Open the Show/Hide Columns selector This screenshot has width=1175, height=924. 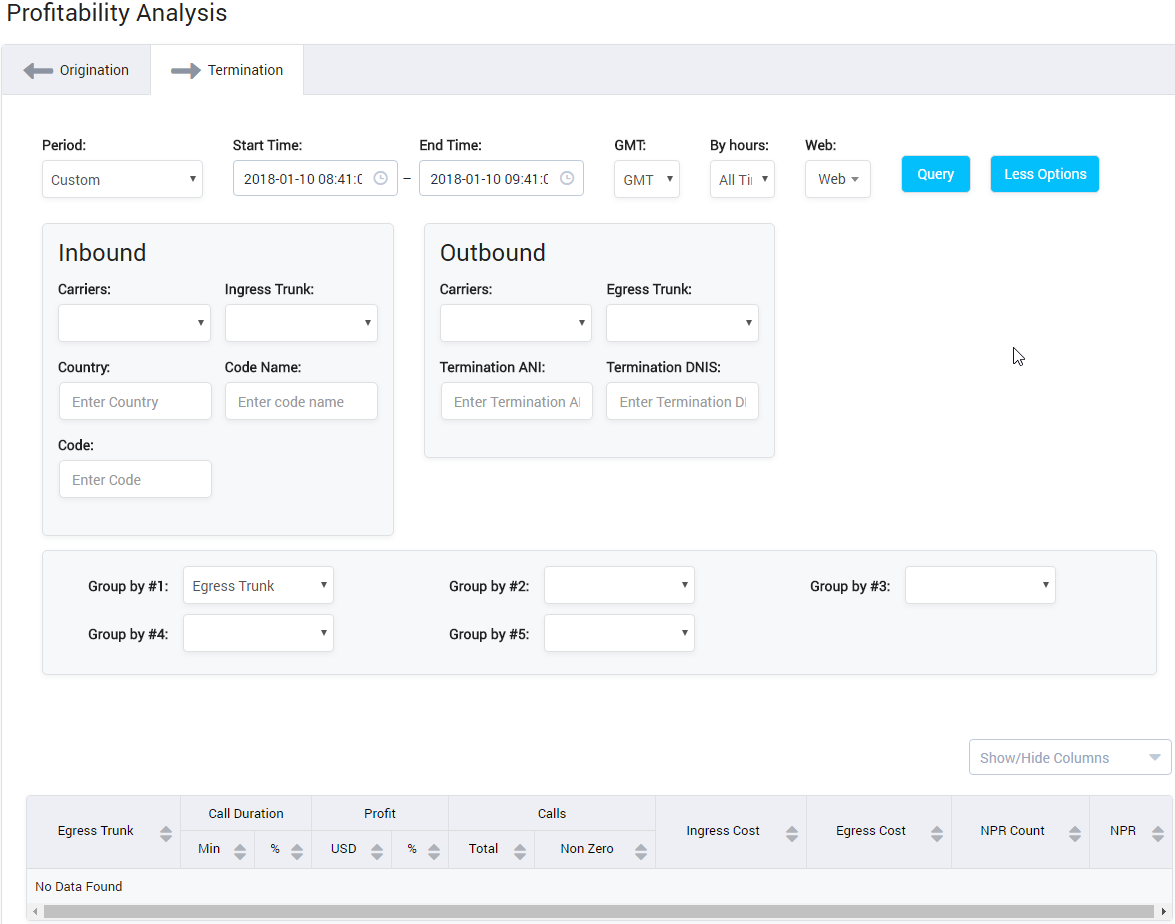click(1069, 757)
